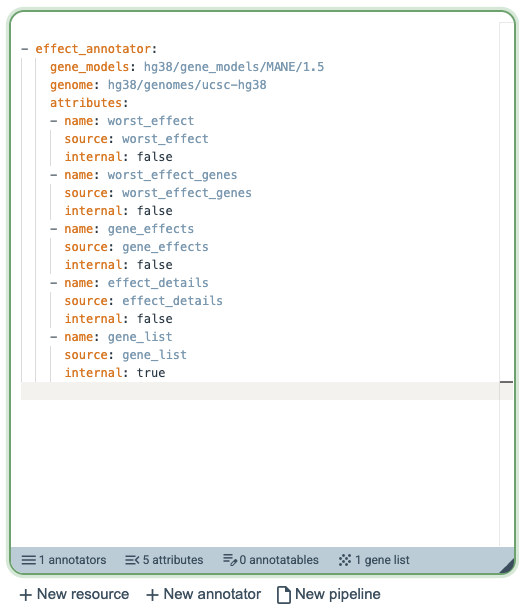Viewport: 528px width, 609px height.
Task: Place cursor on empty highlighted editor line
Action: 260,391
